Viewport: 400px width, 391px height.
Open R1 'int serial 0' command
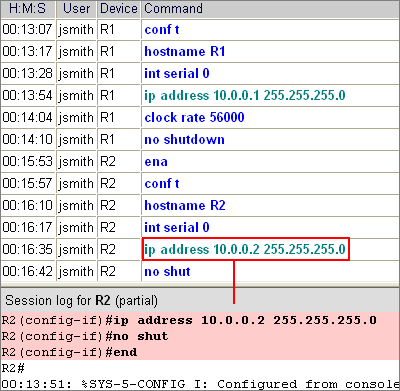coord(177,74)
